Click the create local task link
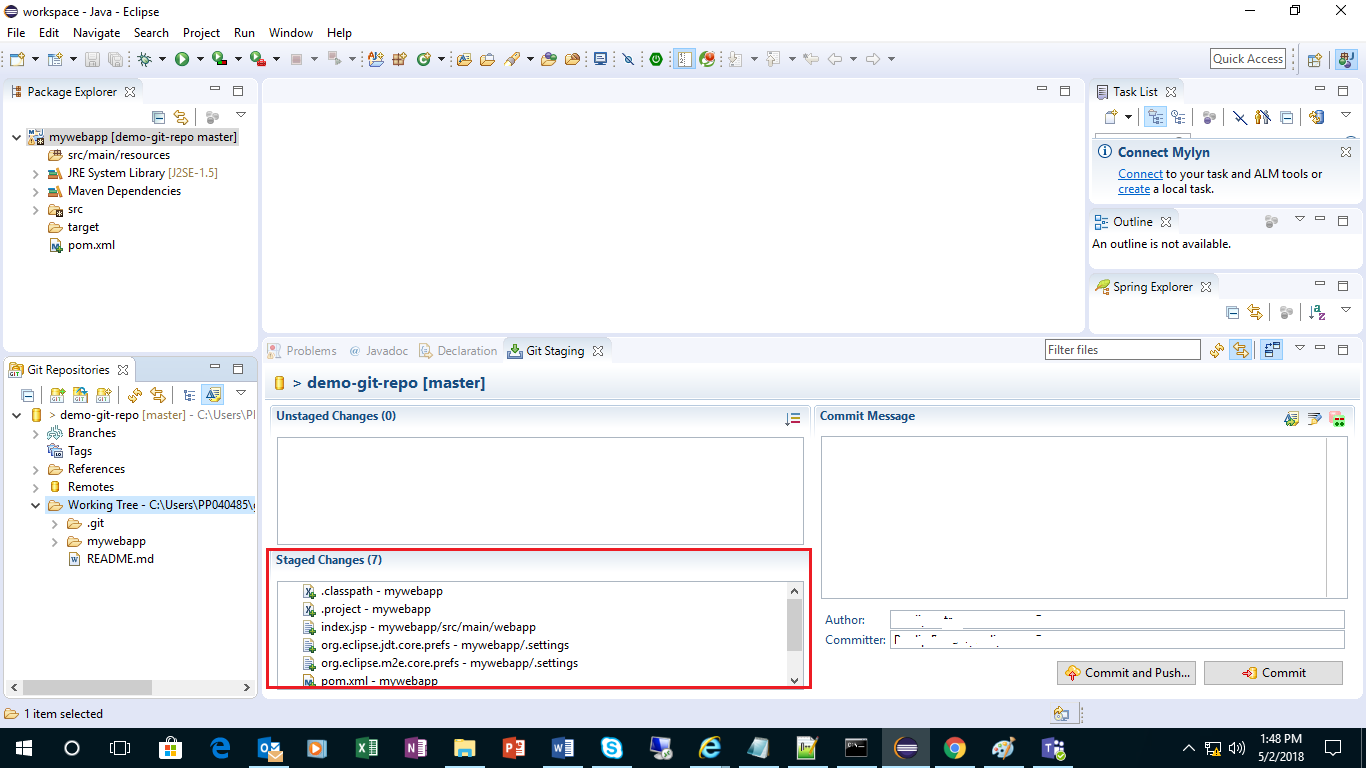Image resolution: width=1366 pixels, height=768 pixels. tap(1134, 189)
